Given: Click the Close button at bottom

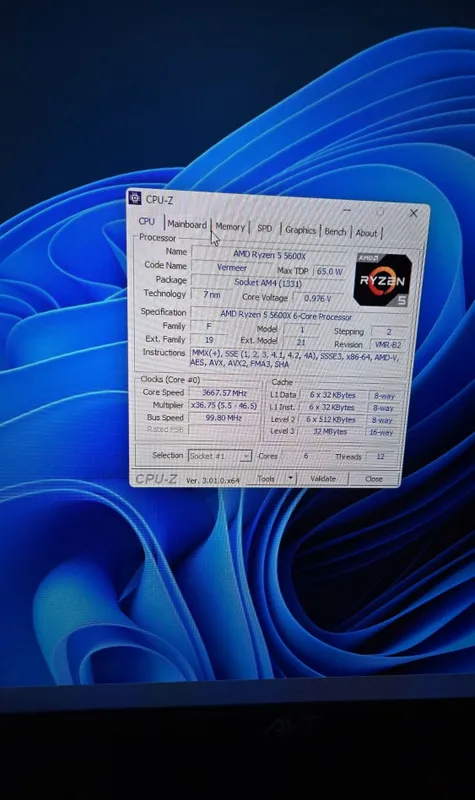Looking at the screenshot, I should pos(373,479).
